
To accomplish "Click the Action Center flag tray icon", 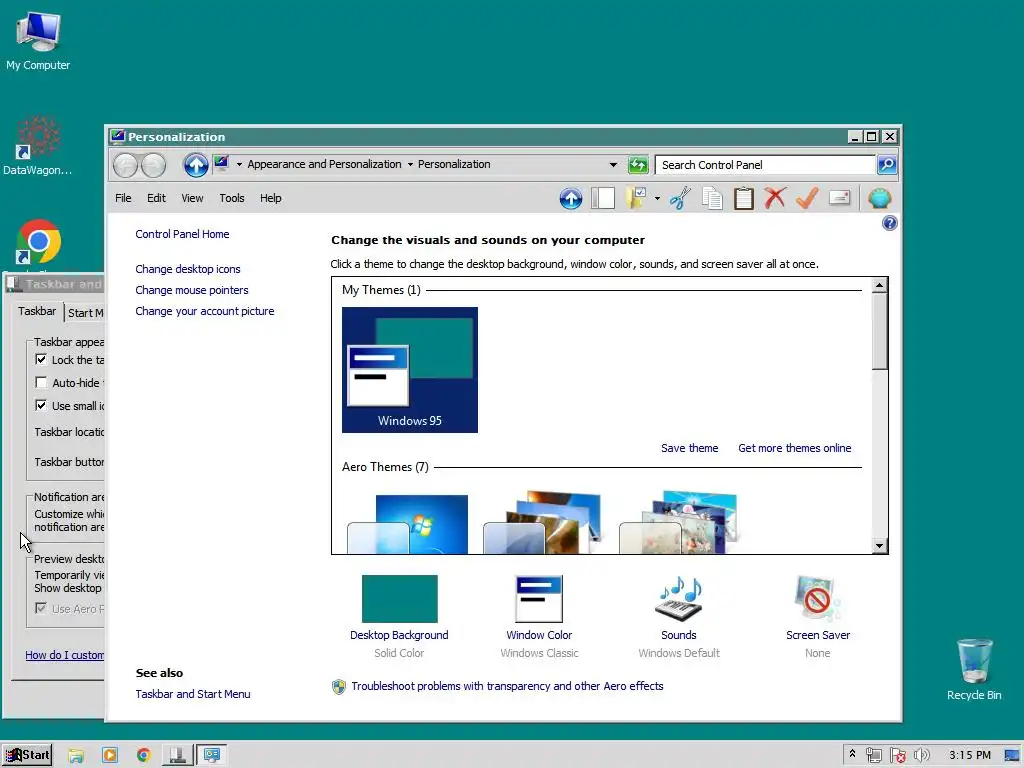I will point(898,756).
